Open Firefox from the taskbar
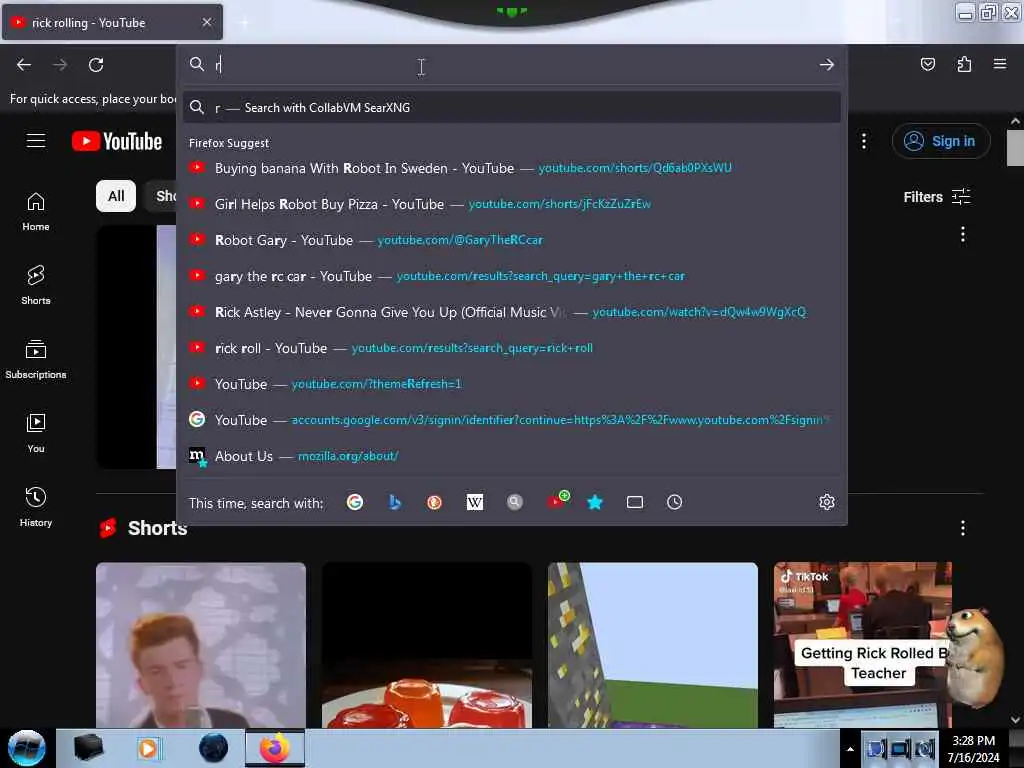The width and height of the screenshot is (1024, 768). (x=275, y=748)
